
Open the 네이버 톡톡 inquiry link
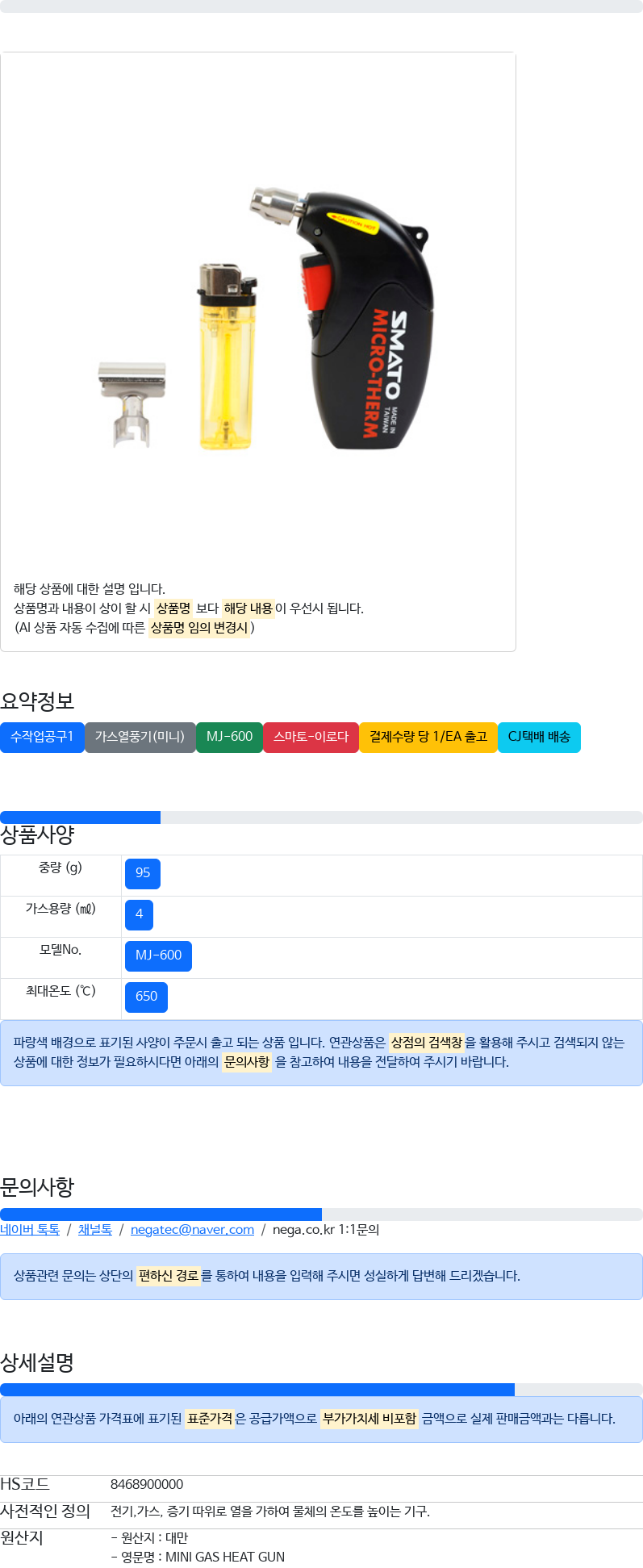(x=30, y=1230)
